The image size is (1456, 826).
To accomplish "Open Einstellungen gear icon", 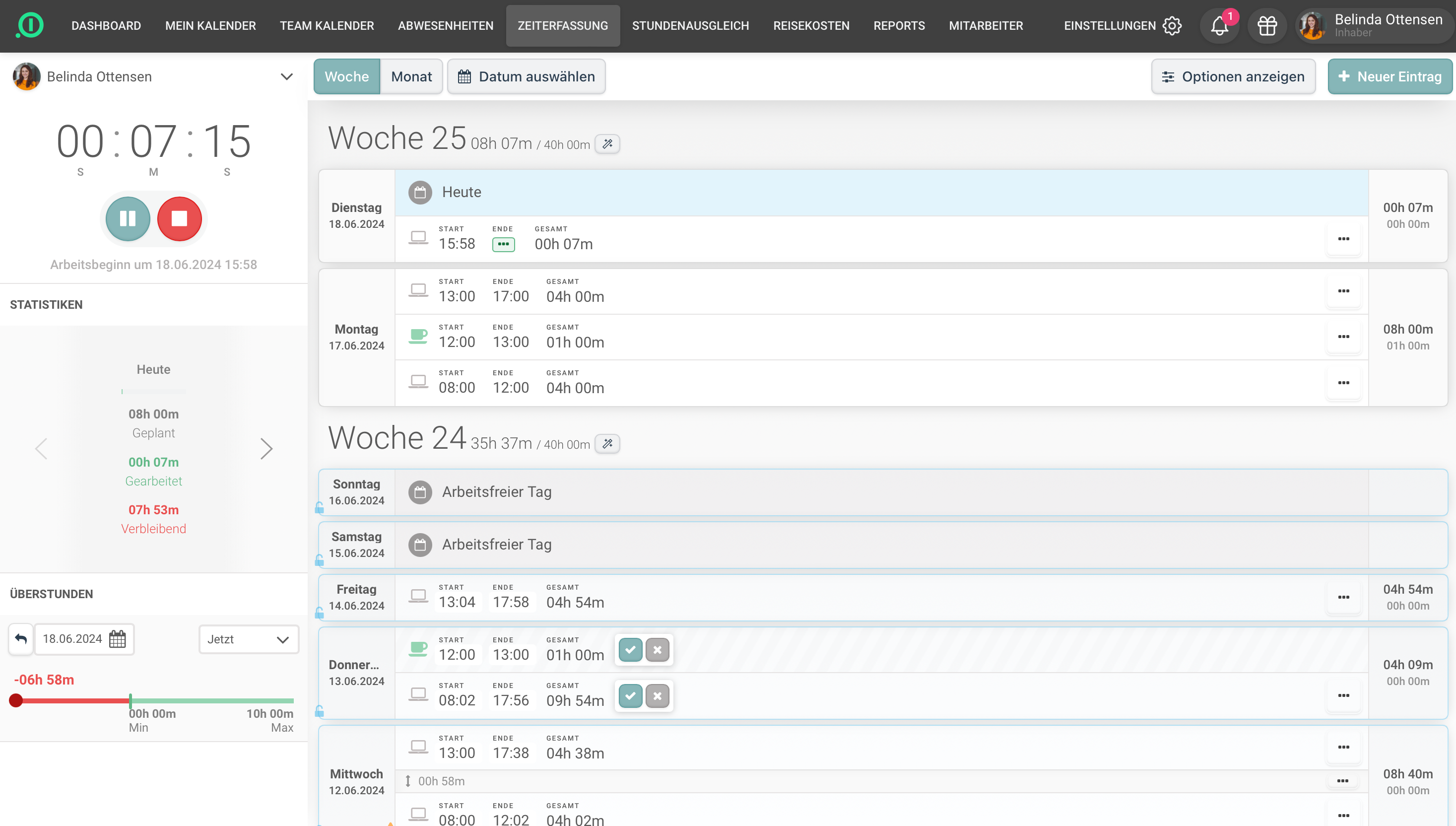I will click(x=1172, y=25).
